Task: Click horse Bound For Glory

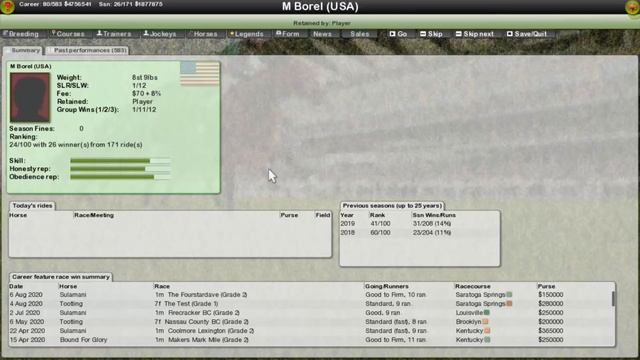Action: [83, 340]
